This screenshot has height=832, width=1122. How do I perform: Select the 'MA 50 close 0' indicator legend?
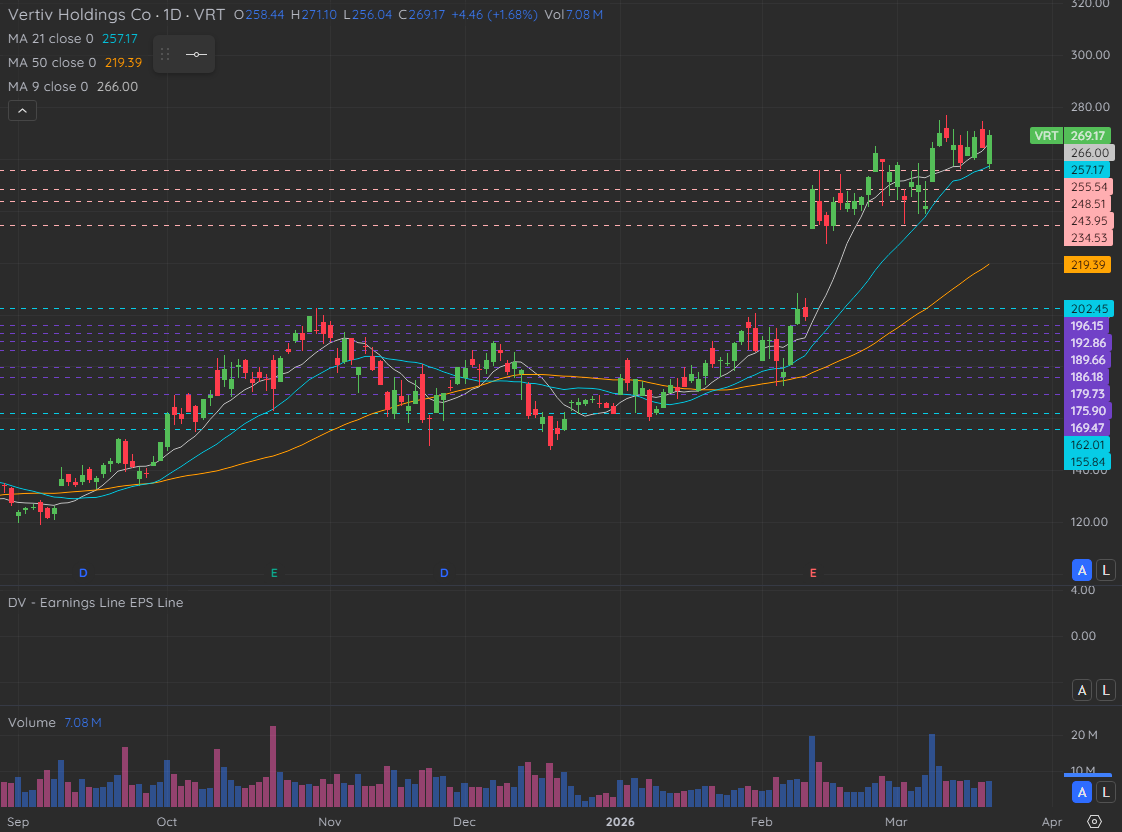(x=52, y=63)
